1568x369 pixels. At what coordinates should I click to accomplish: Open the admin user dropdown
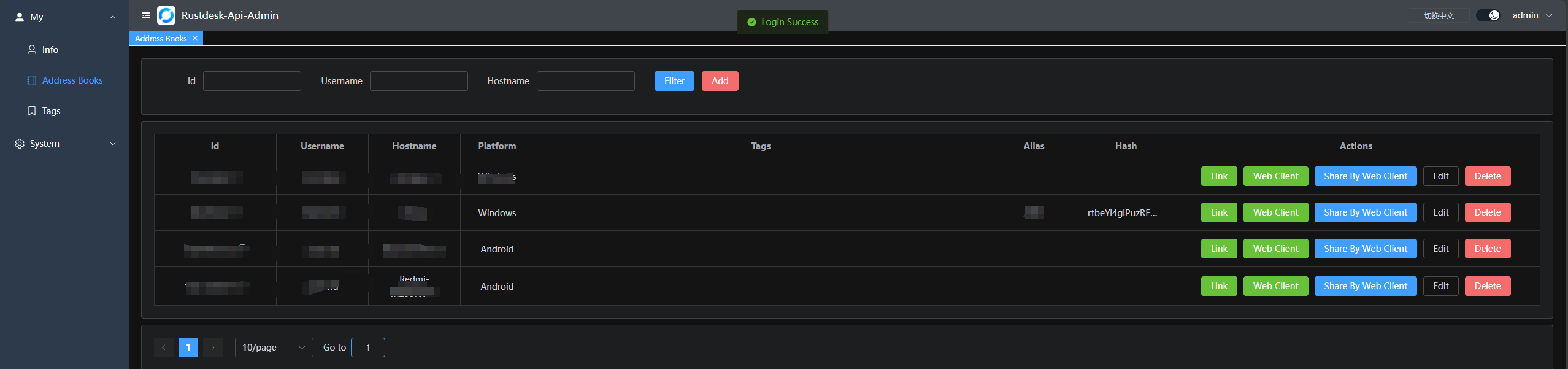tap(1532, 15)
